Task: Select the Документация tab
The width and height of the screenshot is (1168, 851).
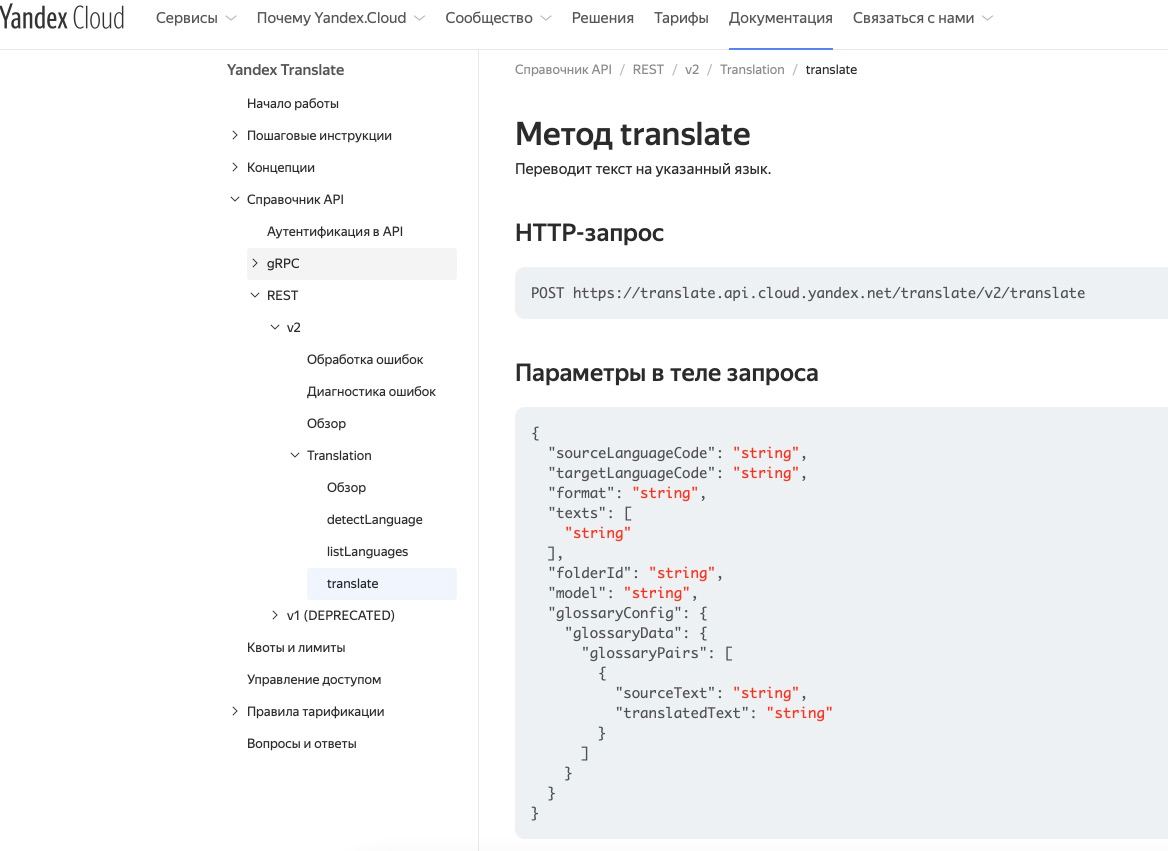Action: 781,18
